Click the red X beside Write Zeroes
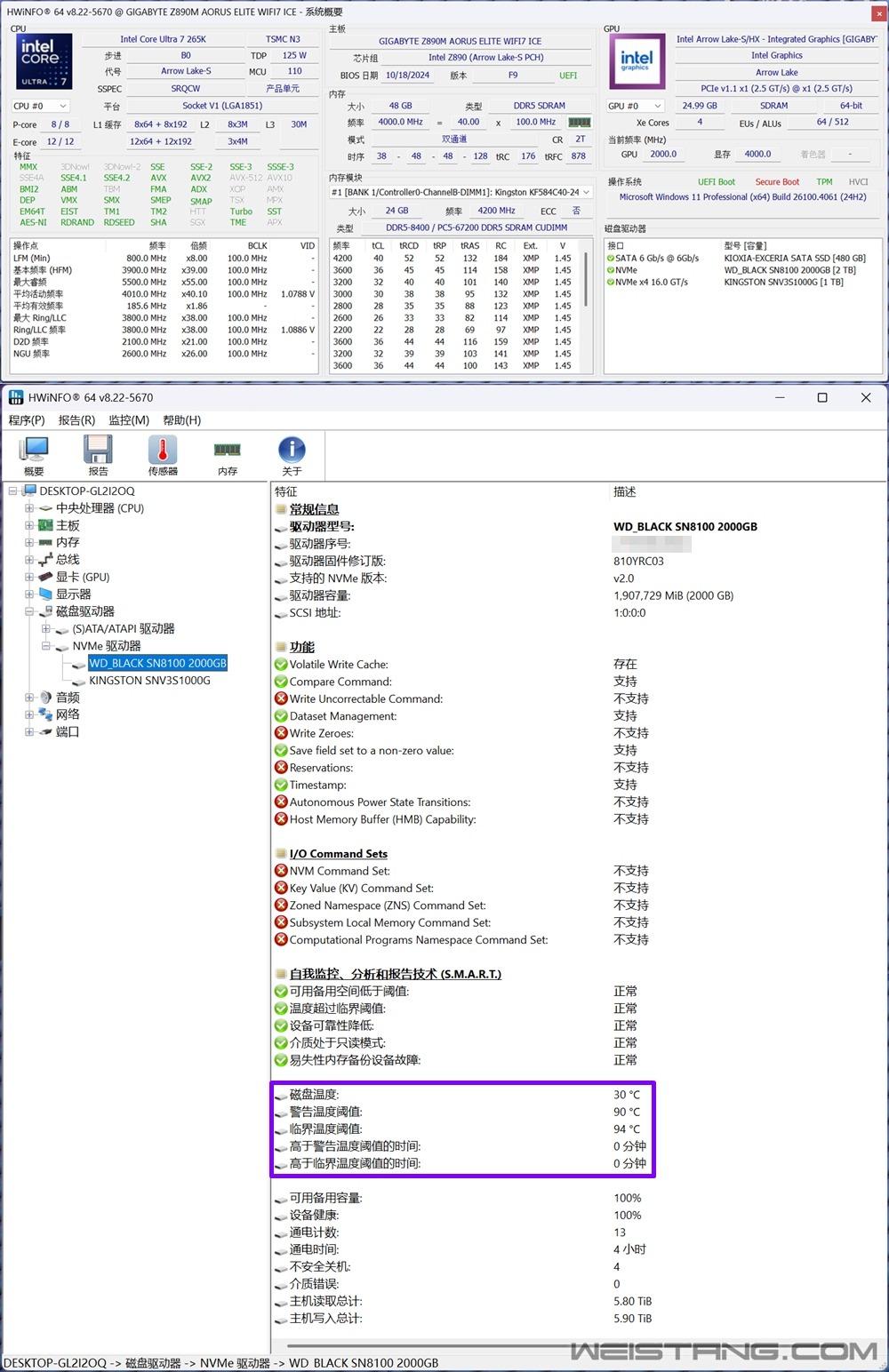 [x=281, y=733]
